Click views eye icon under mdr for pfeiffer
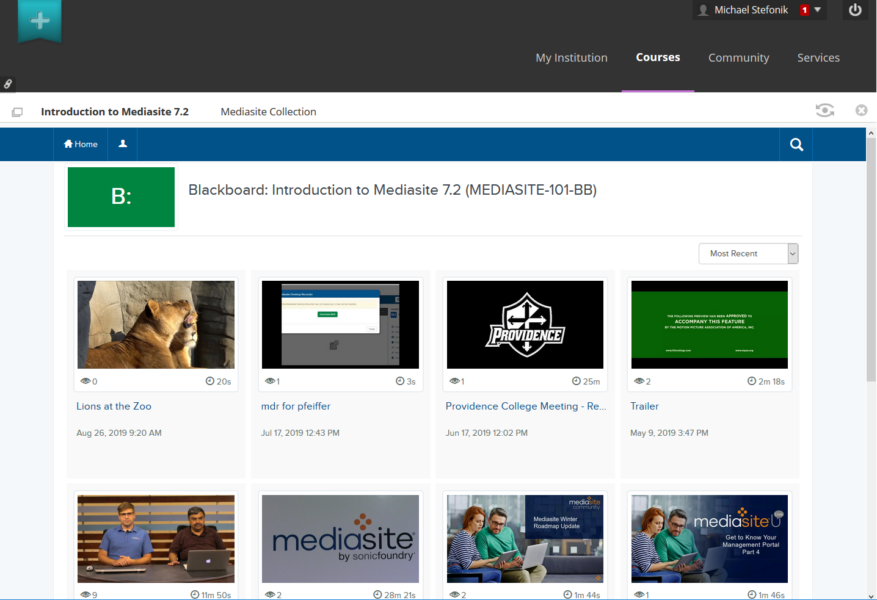The image size is (877, 600). tap(270, 381)
